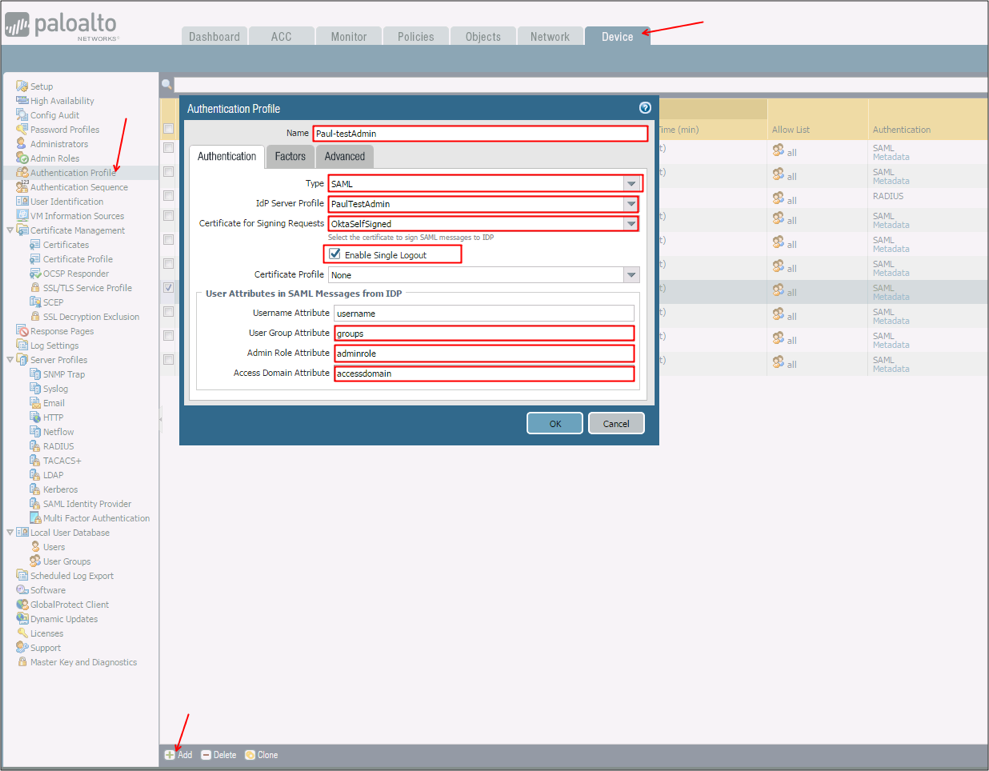Click the Clone icon in bottom toolbar
The width and height of the screenshot is (989, 771).
[x=250, y=755]
